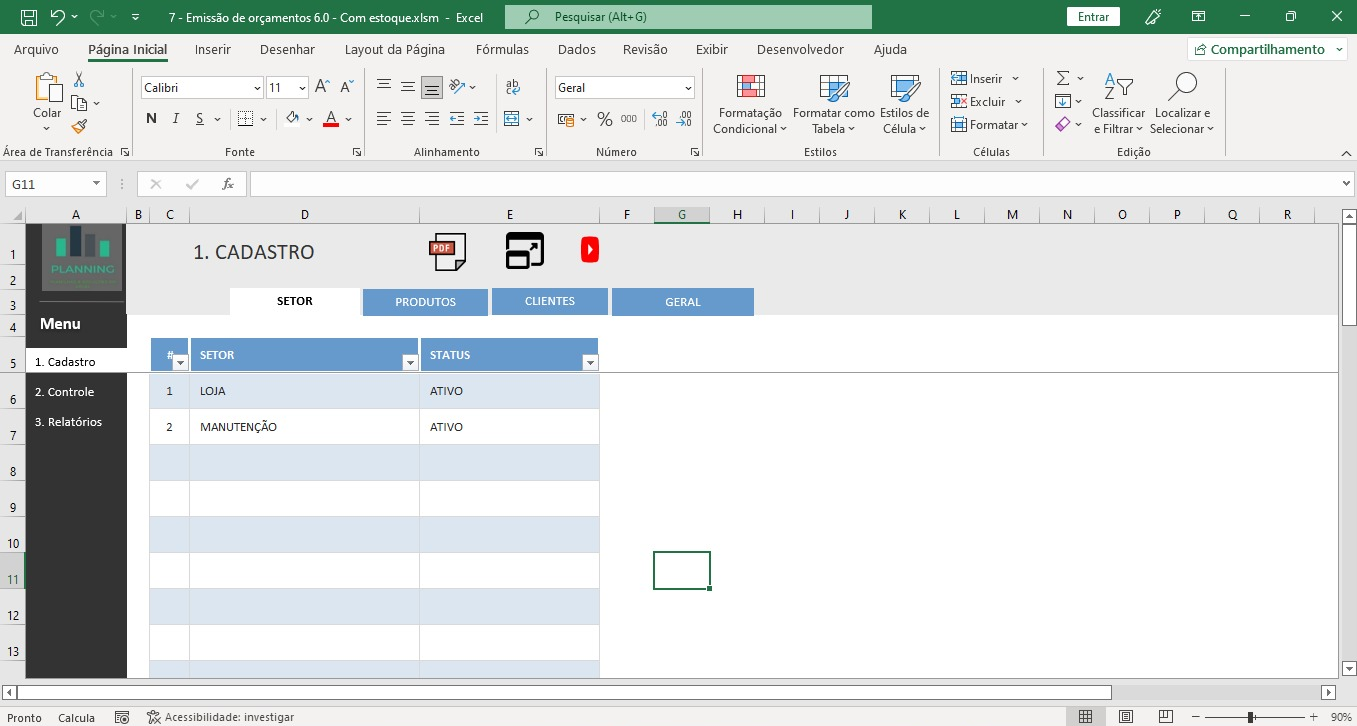The image size is (1357, 726).
Task: Toggle center horizontal alignment
Action: [x=407, y=119]
